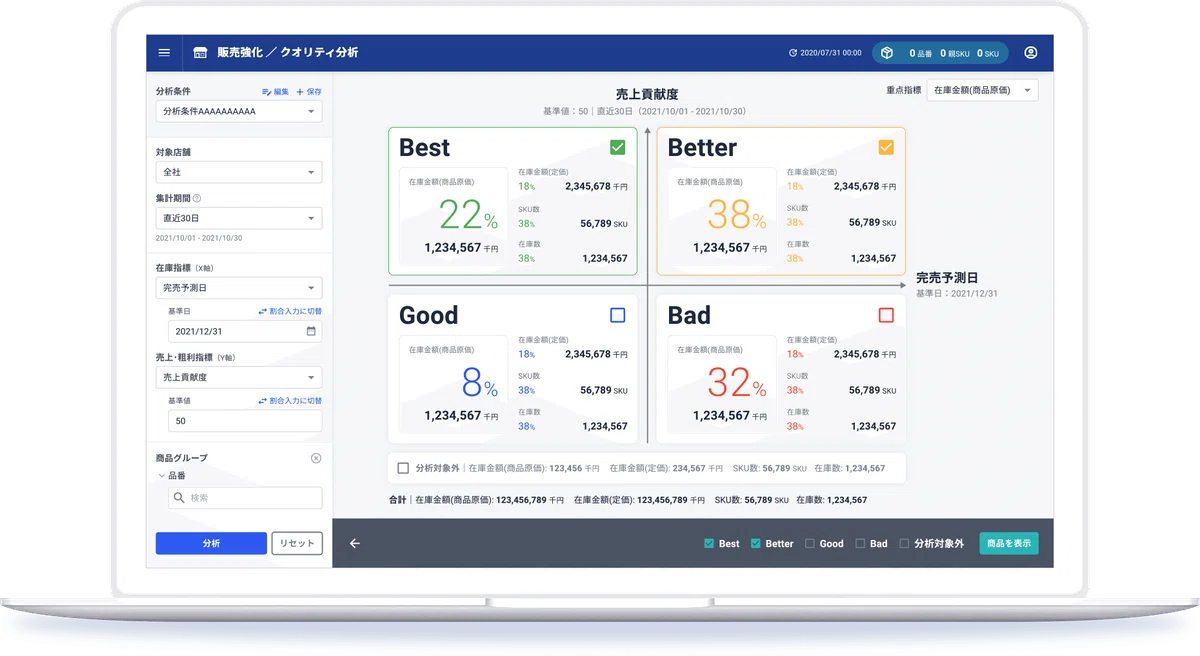Open the 直近30日 period dropdown

(239, 217)
